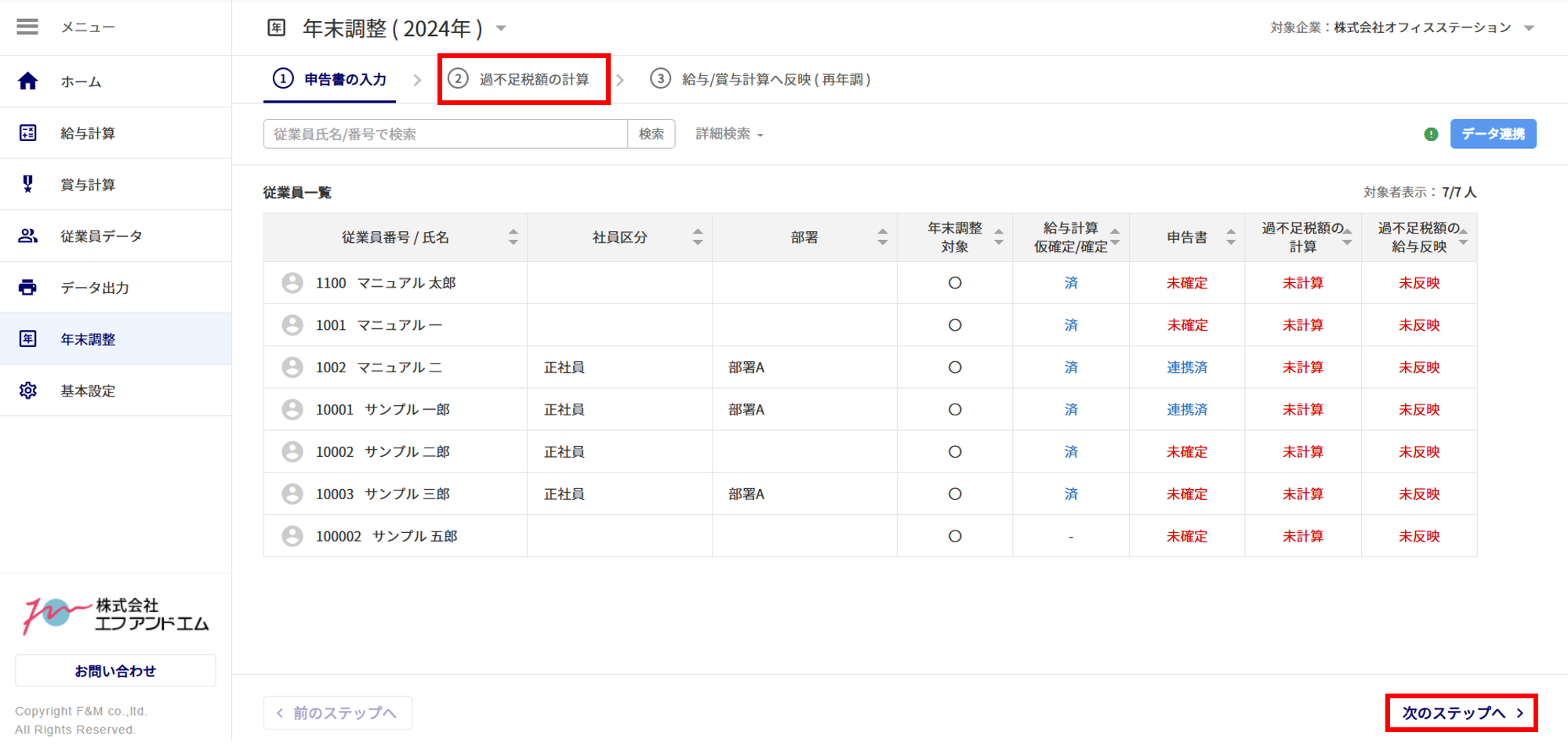
Task: Click the 基本設定 gear icon
Action: 27,390
